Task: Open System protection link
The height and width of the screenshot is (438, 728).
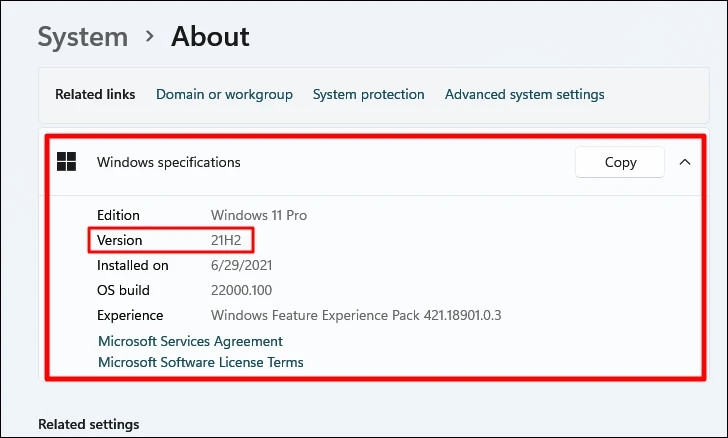Action: [368, 94]
